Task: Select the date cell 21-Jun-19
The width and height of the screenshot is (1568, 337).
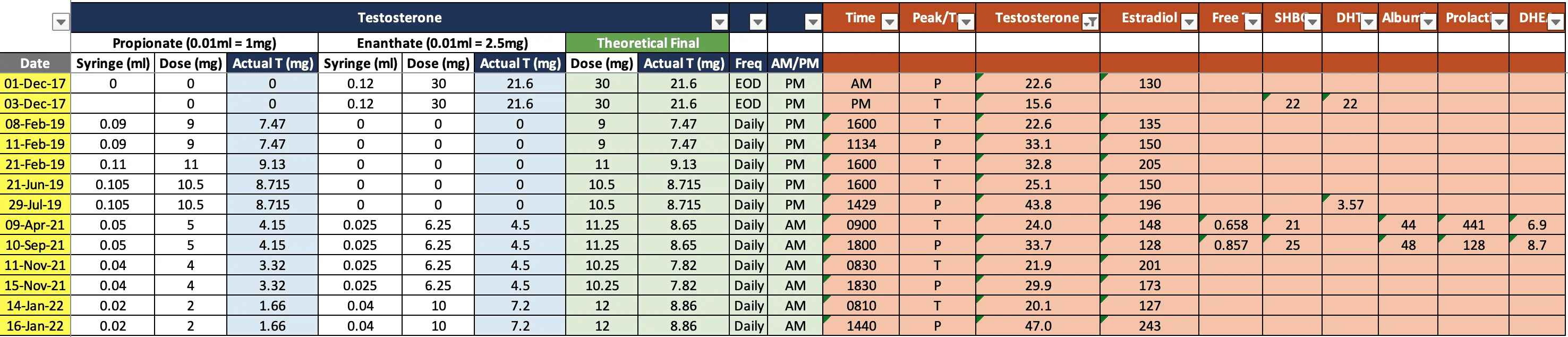Action: tap(35, 184)
